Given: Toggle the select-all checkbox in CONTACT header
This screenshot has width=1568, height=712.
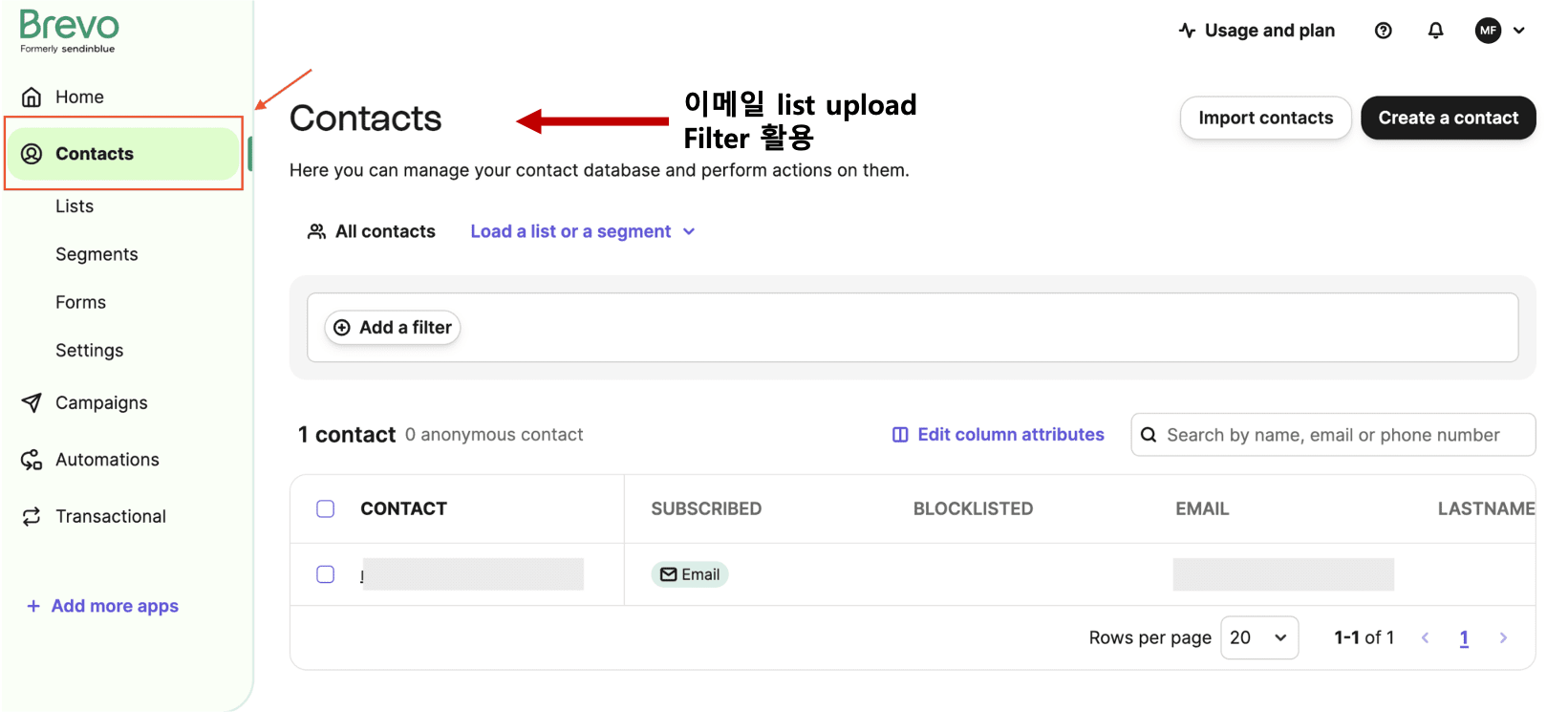Looking at the screenshot, I should pyautogui.click(x=326, y=508).
